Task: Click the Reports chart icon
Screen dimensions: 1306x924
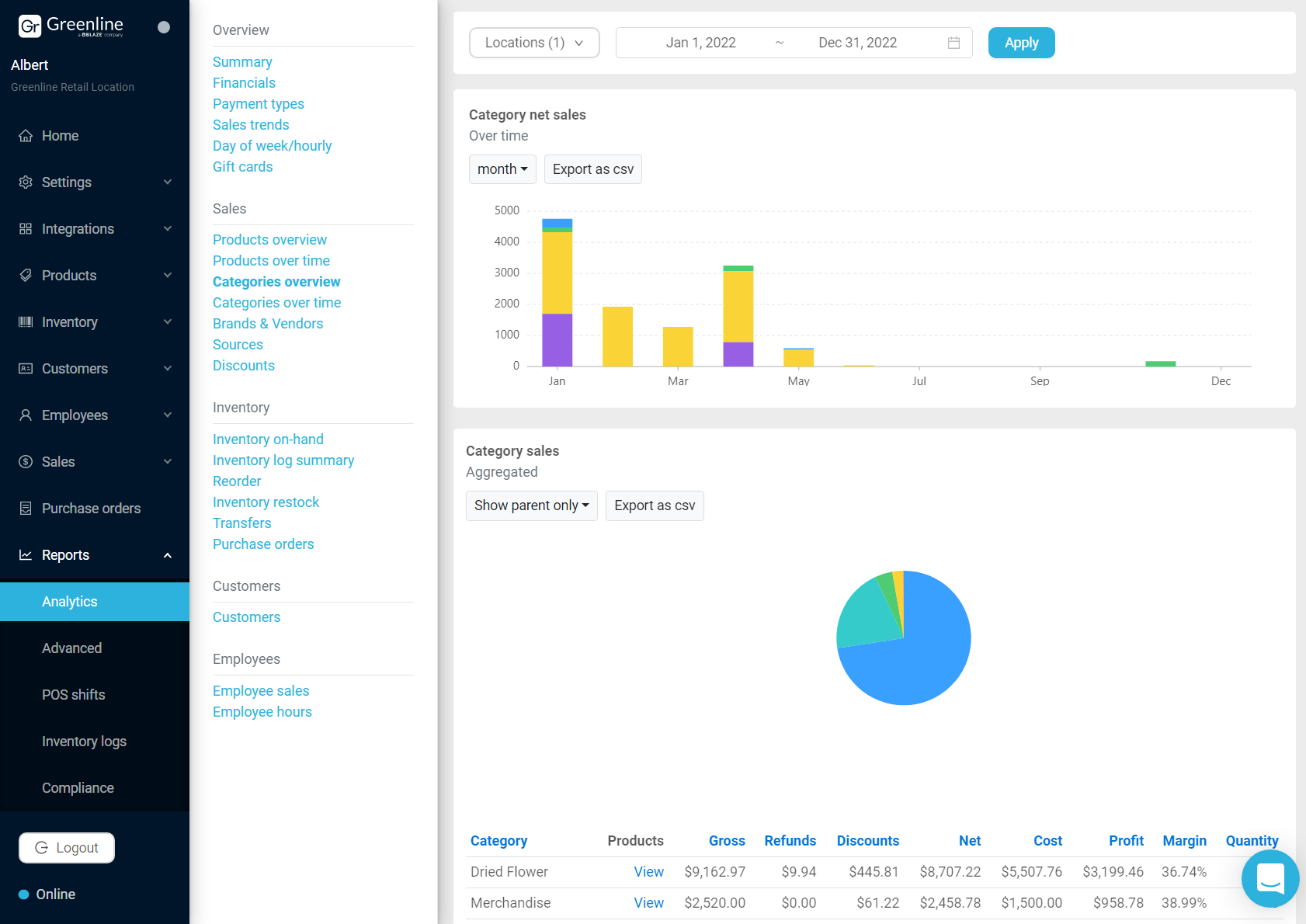Action: click(x=26, y=555)
